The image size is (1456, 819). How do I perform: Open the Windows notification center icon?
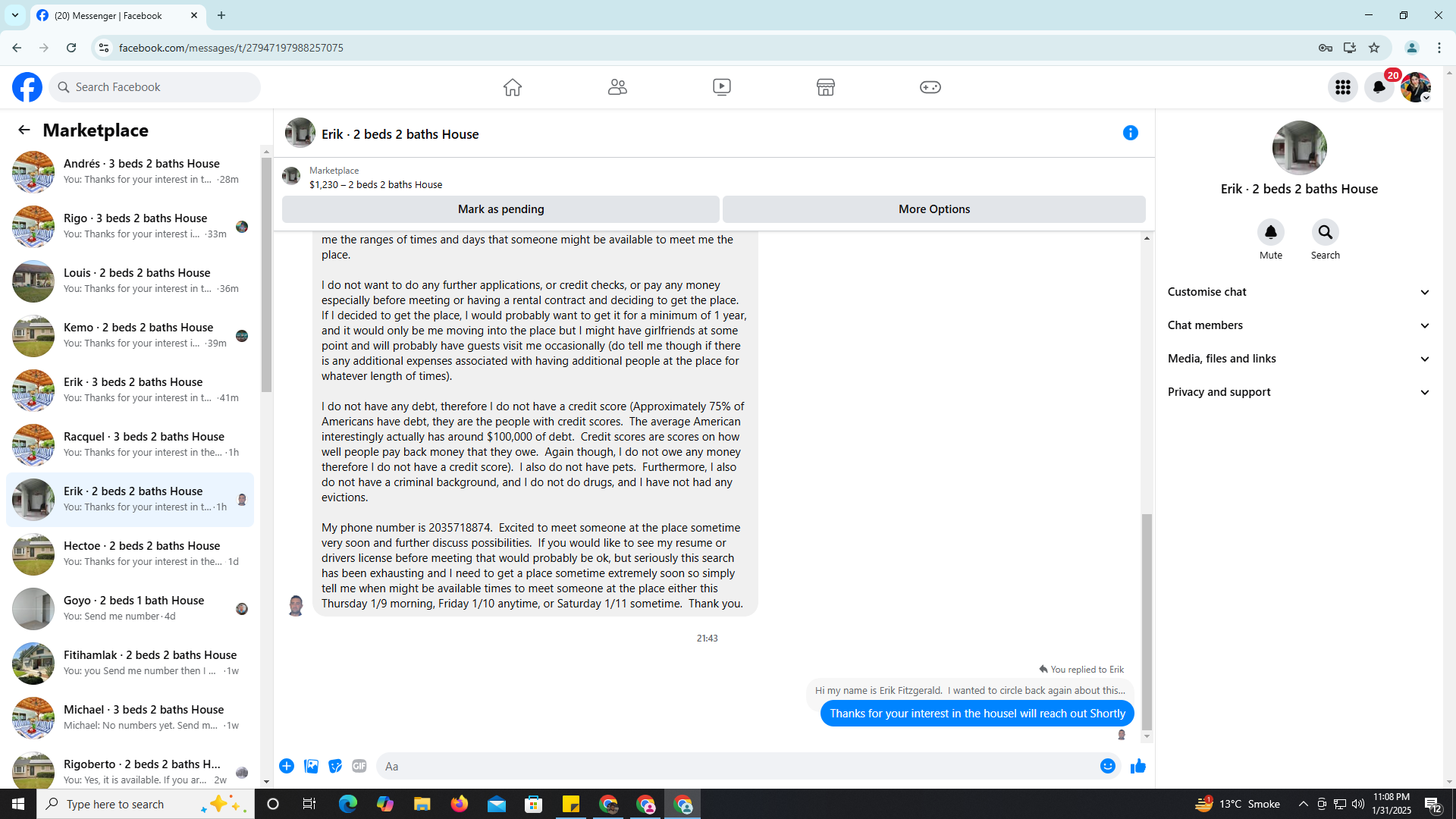pyautogui.click(x=1433, y=804)
